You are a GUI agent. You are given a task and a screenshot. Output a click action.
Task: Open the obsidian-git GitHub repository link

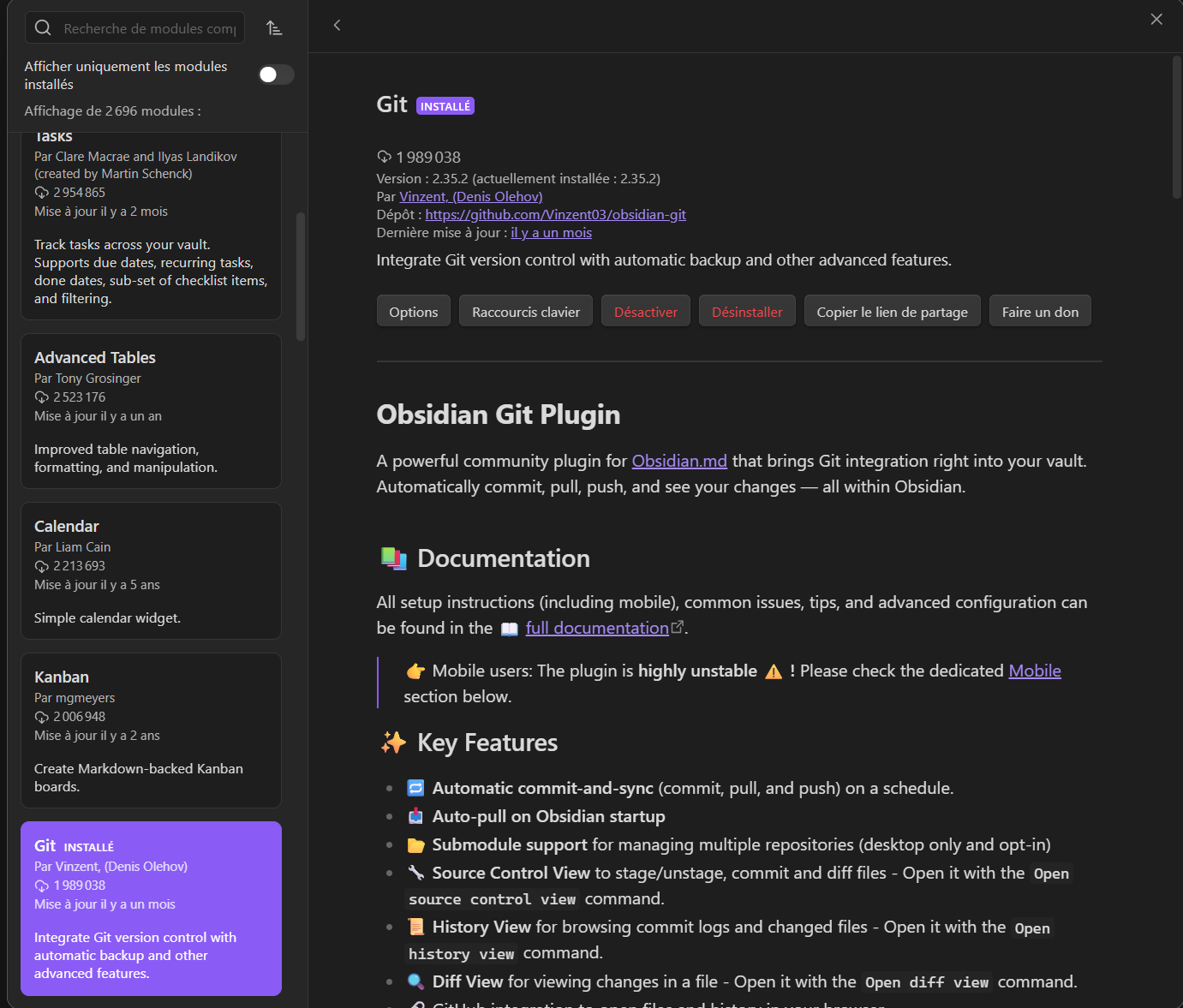coord(555,214)
